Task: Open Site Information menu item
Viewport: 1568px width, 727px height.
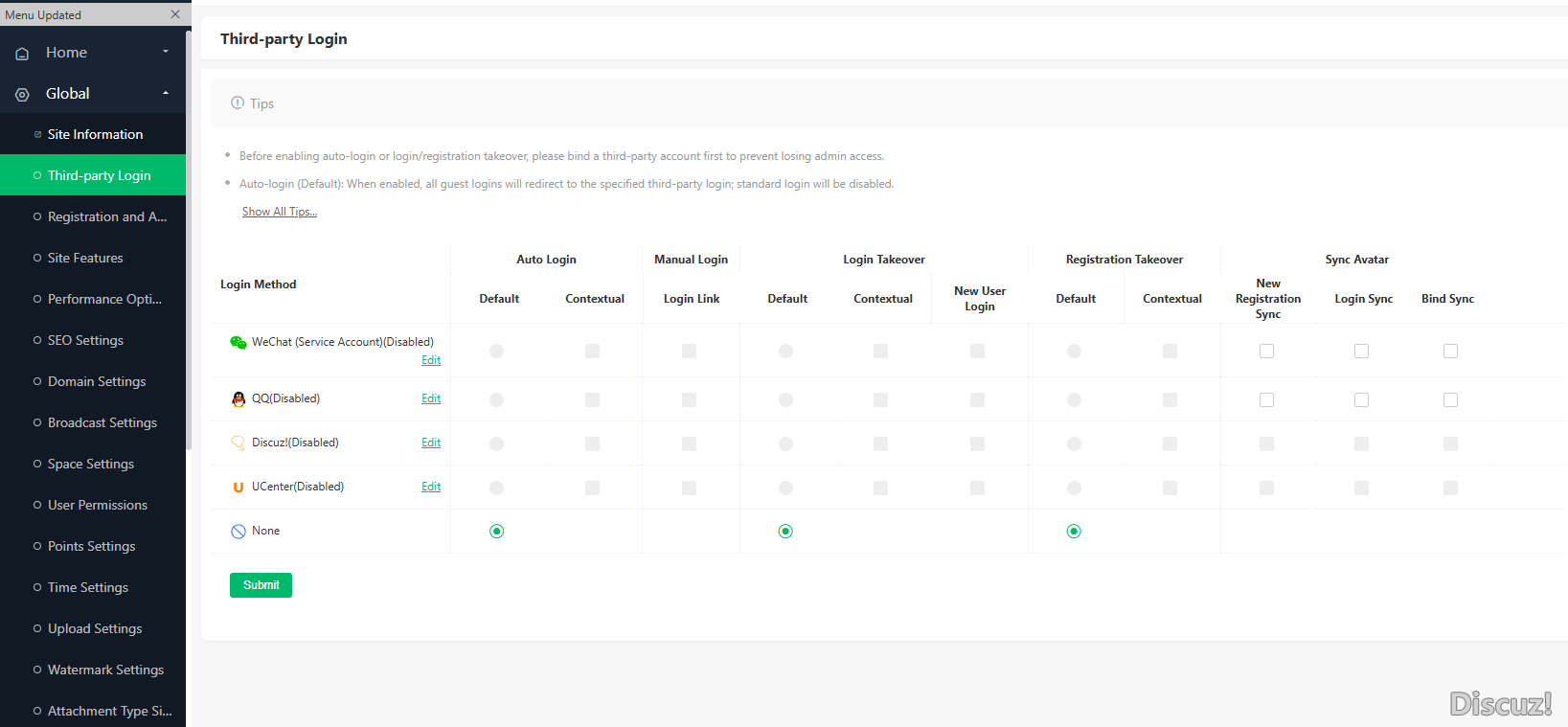Action: tap(95, 134)
